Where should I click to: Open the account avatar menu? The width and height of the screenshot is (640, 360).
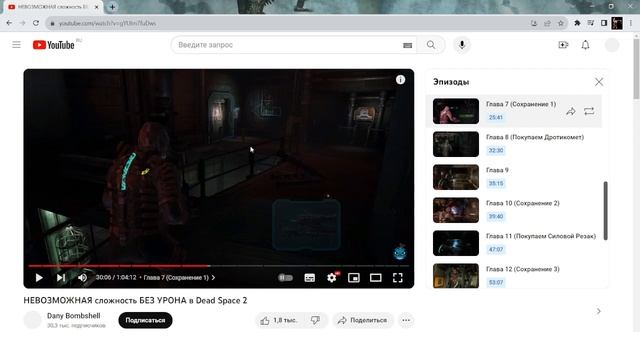pyautogui.click(x=612, y=45)
